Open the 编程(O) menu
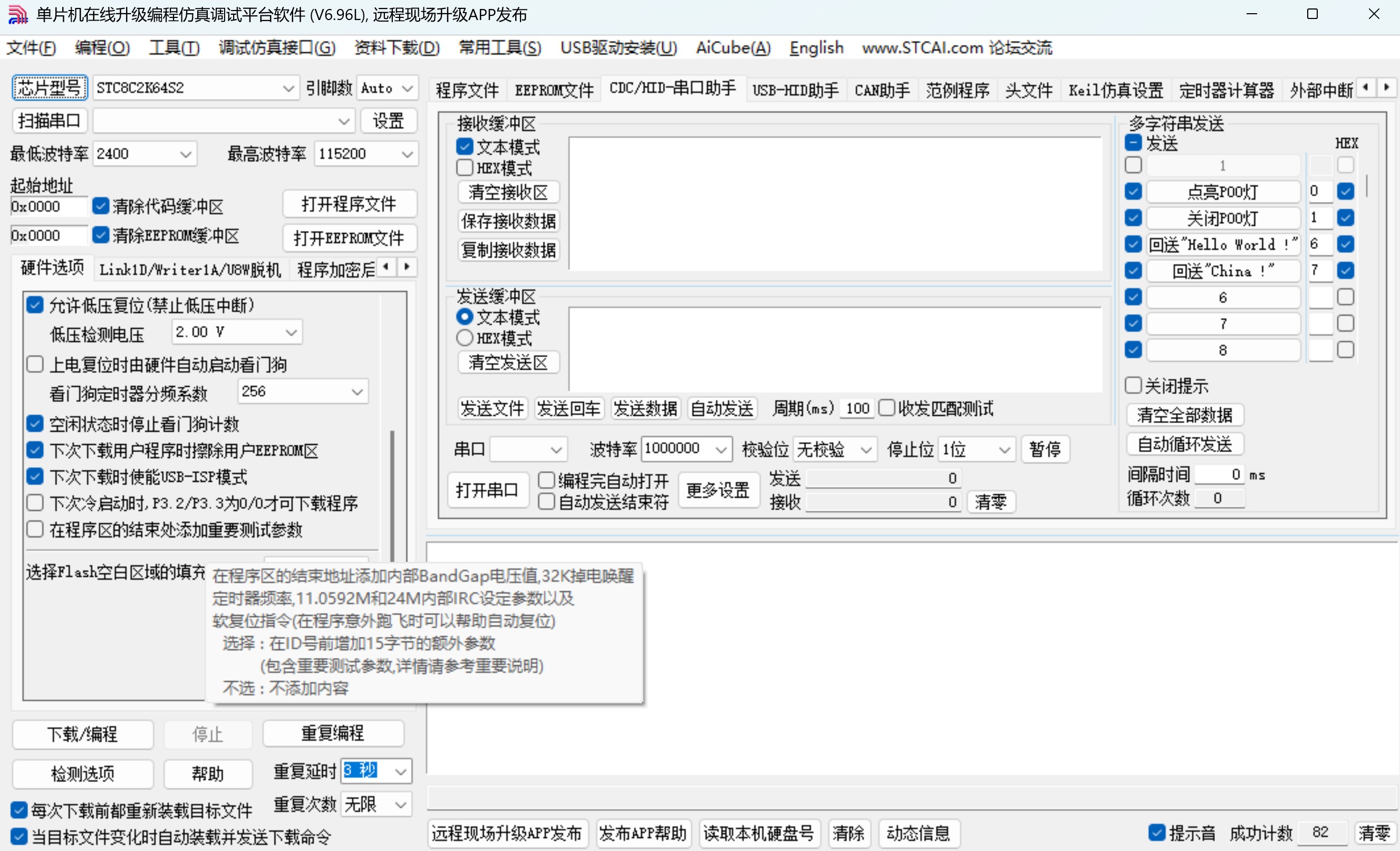The width and height of the screenshot is (1400, 851). pyautogui.click(x=102, y=48)
